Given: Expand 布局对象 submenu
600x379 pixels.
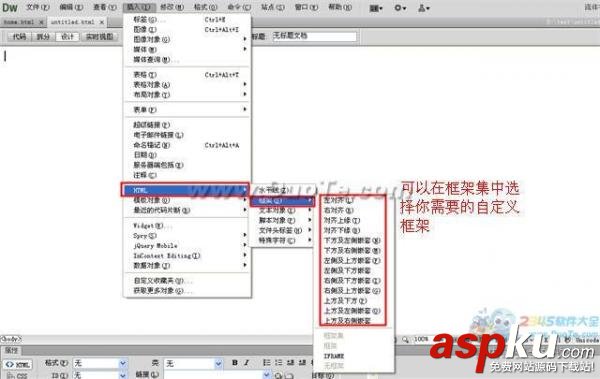Looking at the screenshot, I should click(187, 94).
